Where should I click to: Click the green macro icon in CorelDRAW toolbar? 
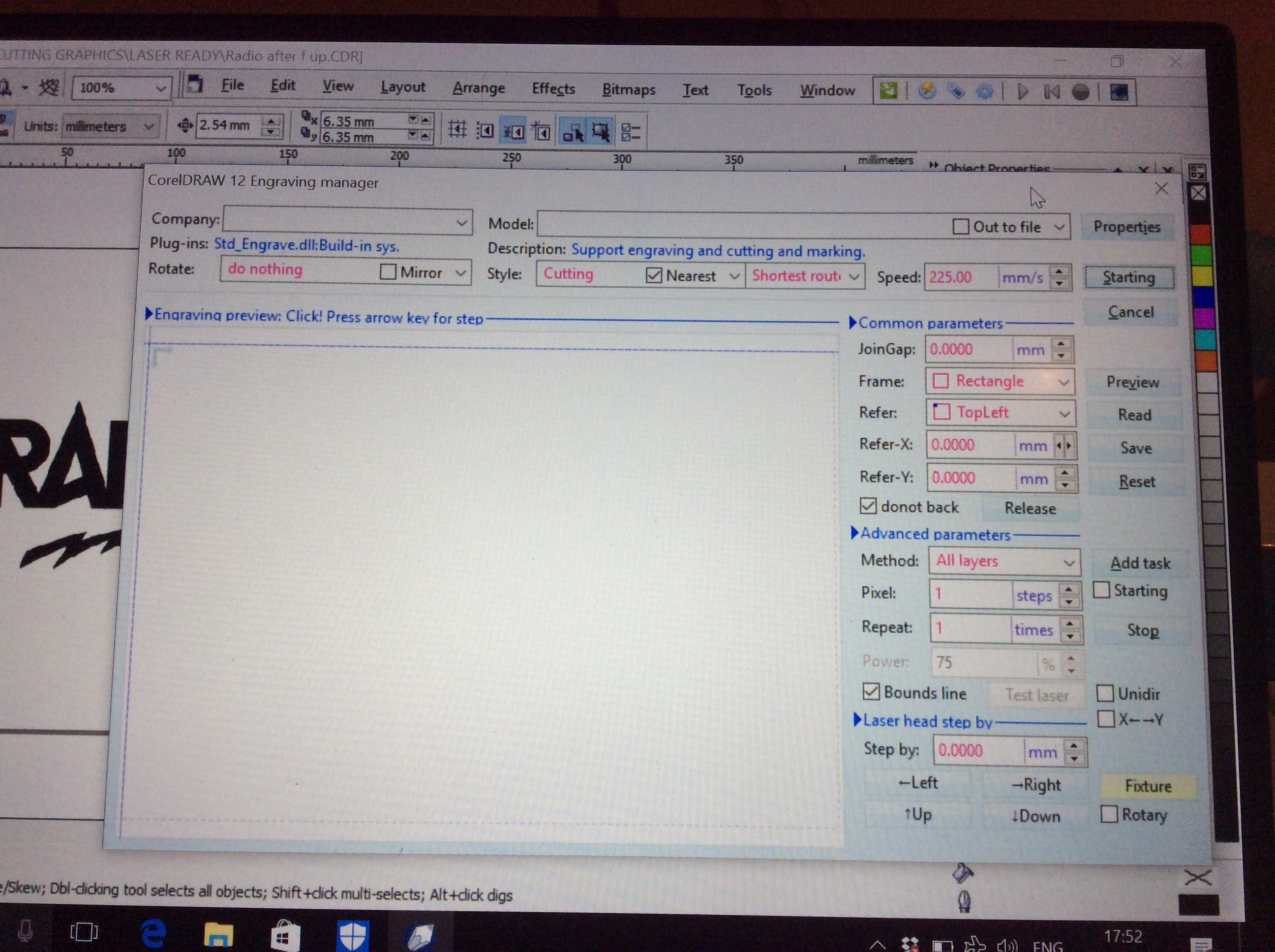click(889, 91)
